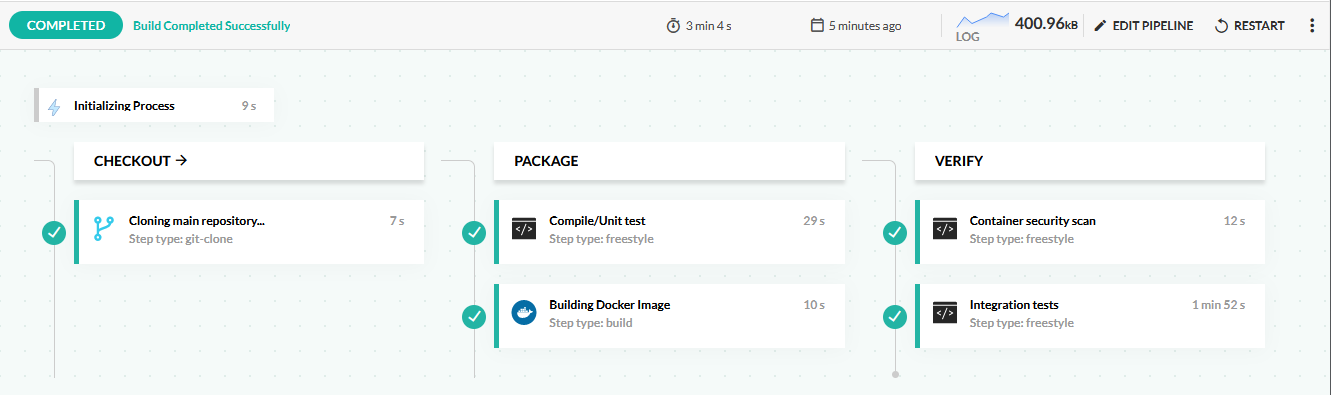Click the stopwatch duration icon
The image size is (1331, 395).
[673, 26]
